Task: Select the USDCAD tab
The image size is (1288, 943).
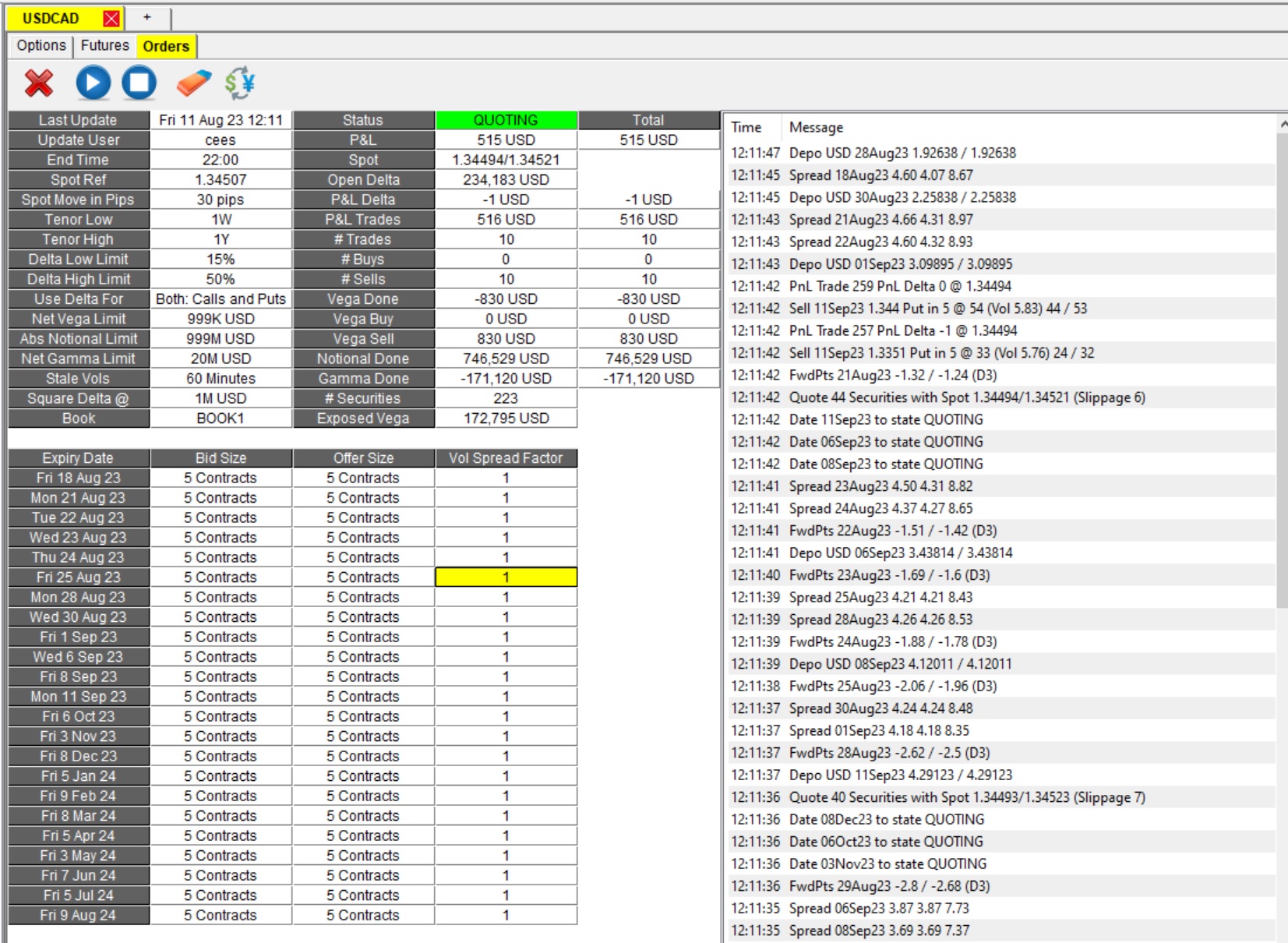Action: click(51, 18)
